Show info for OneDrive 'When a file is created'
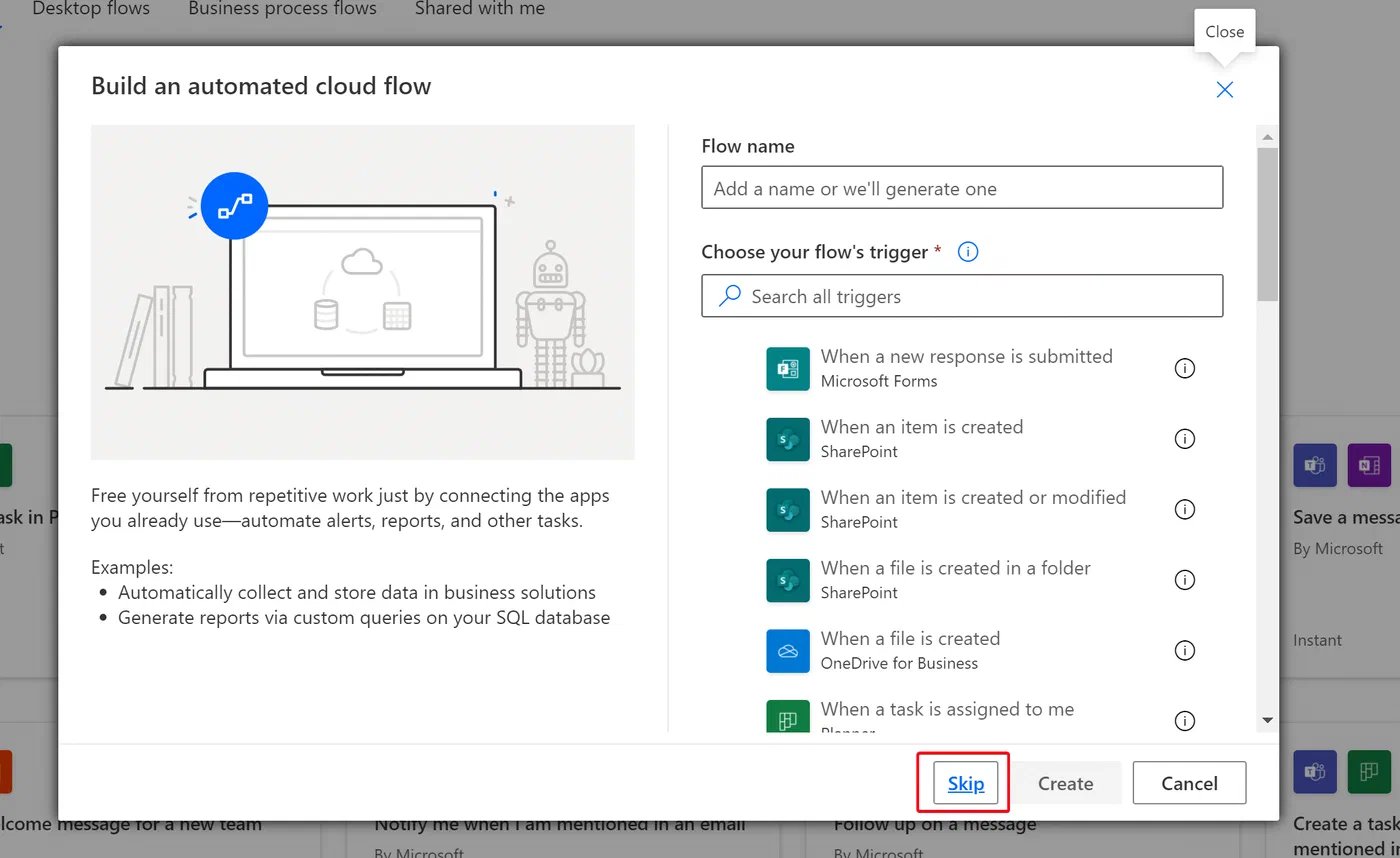This screenshot has width=1400, height=858. (1185, 650)
